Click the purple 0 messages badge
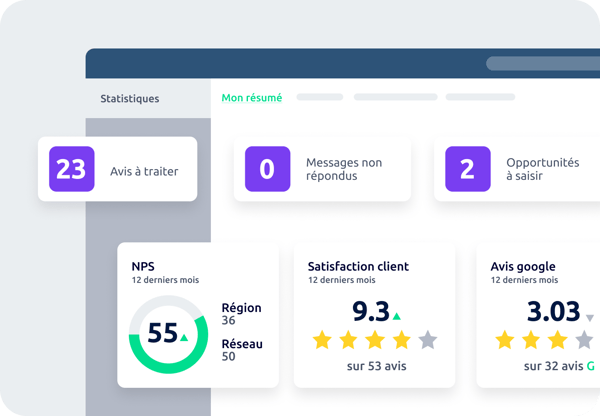Viewport: 600px width, 416px height. point(267,169)
